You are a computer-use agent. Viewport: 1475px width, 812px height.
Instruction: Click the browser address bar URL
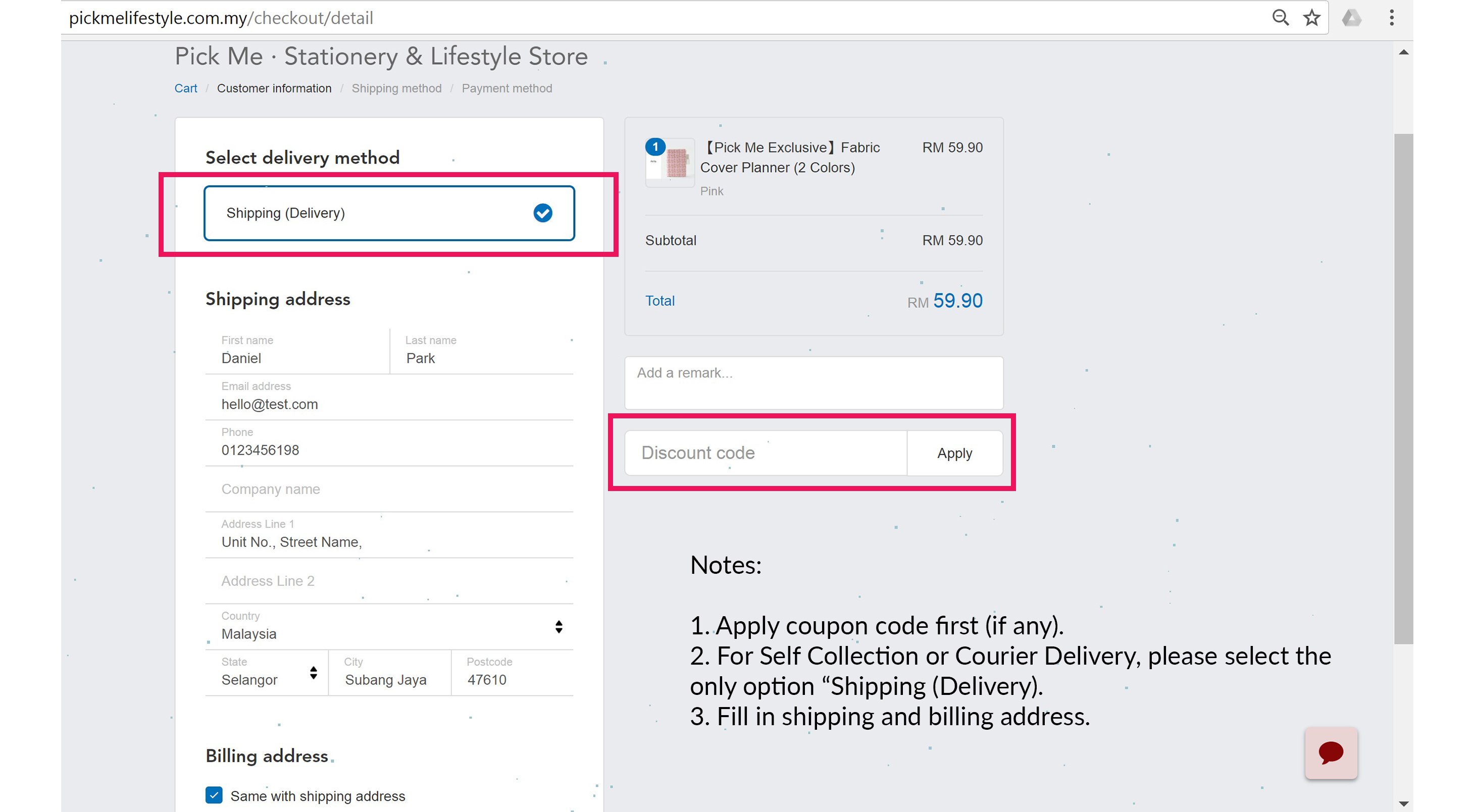coord(221,18)
